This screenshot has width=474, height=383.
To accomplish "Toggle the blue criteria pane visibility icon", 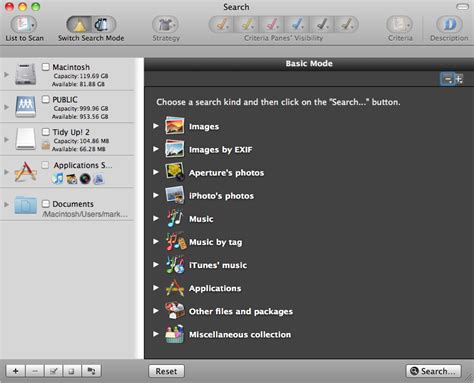I will coord(297,24).
